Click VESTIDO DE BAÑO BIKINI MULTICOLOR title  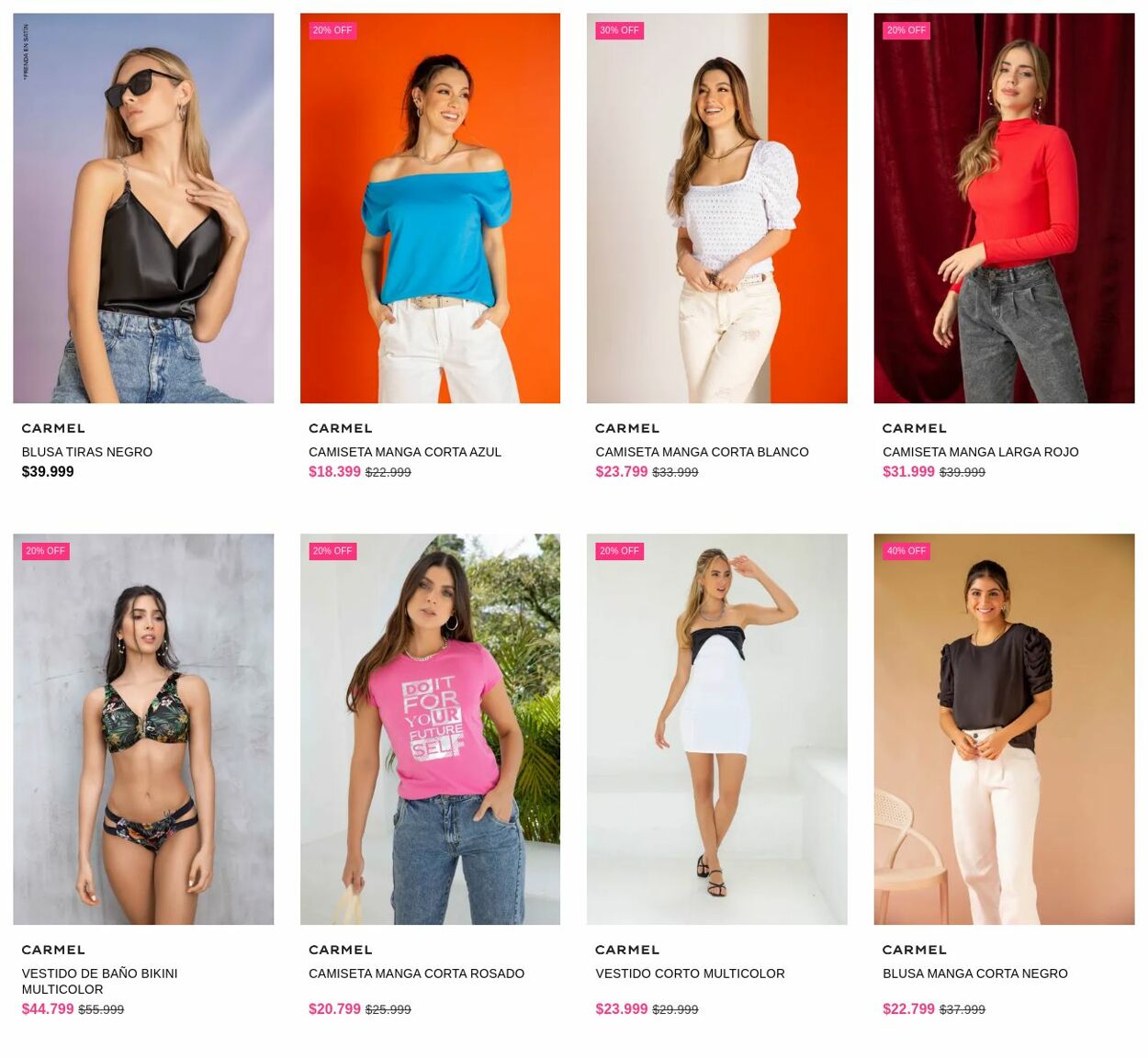100,981
